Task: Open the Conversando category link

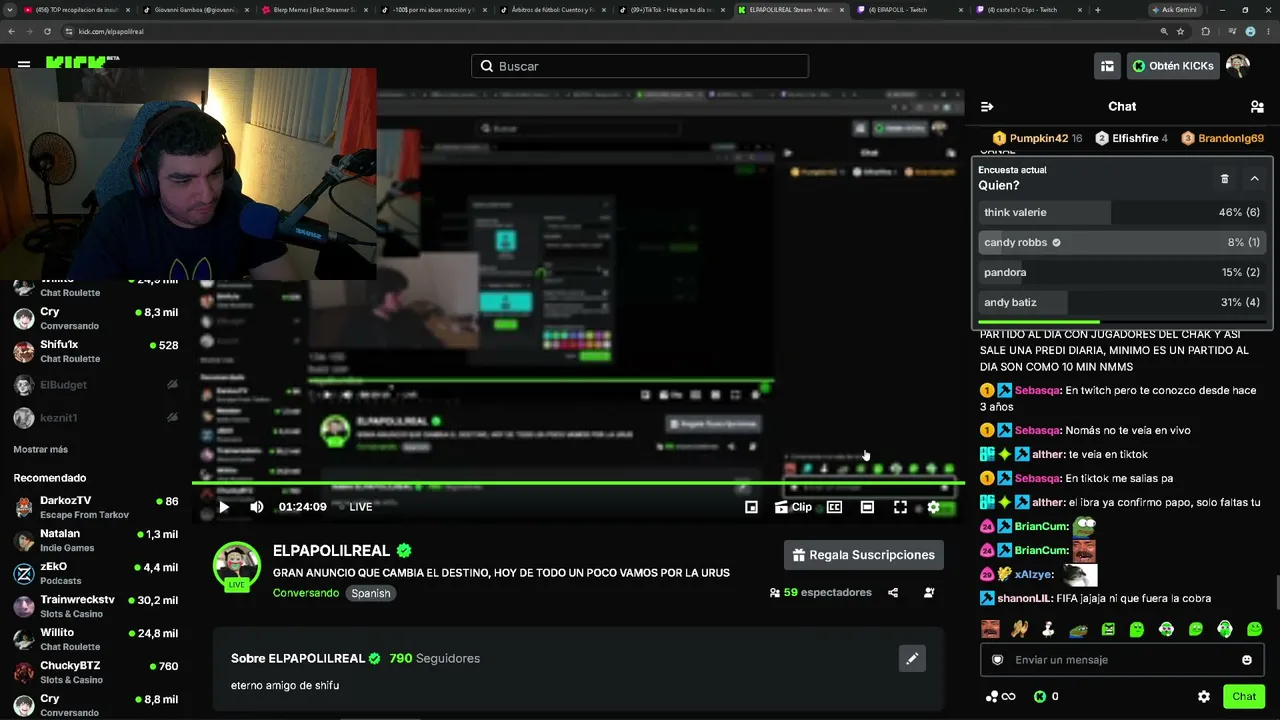Action: [x=306, y=593]
